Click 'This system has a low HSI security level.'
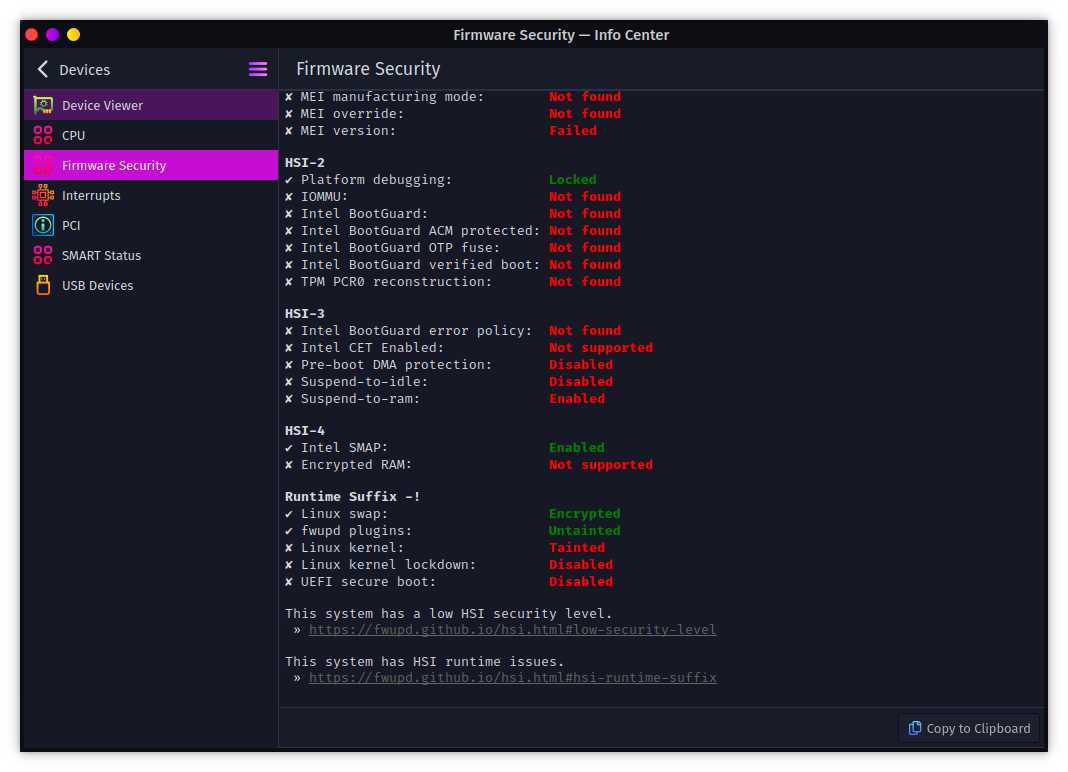 [x=448, y=613]
